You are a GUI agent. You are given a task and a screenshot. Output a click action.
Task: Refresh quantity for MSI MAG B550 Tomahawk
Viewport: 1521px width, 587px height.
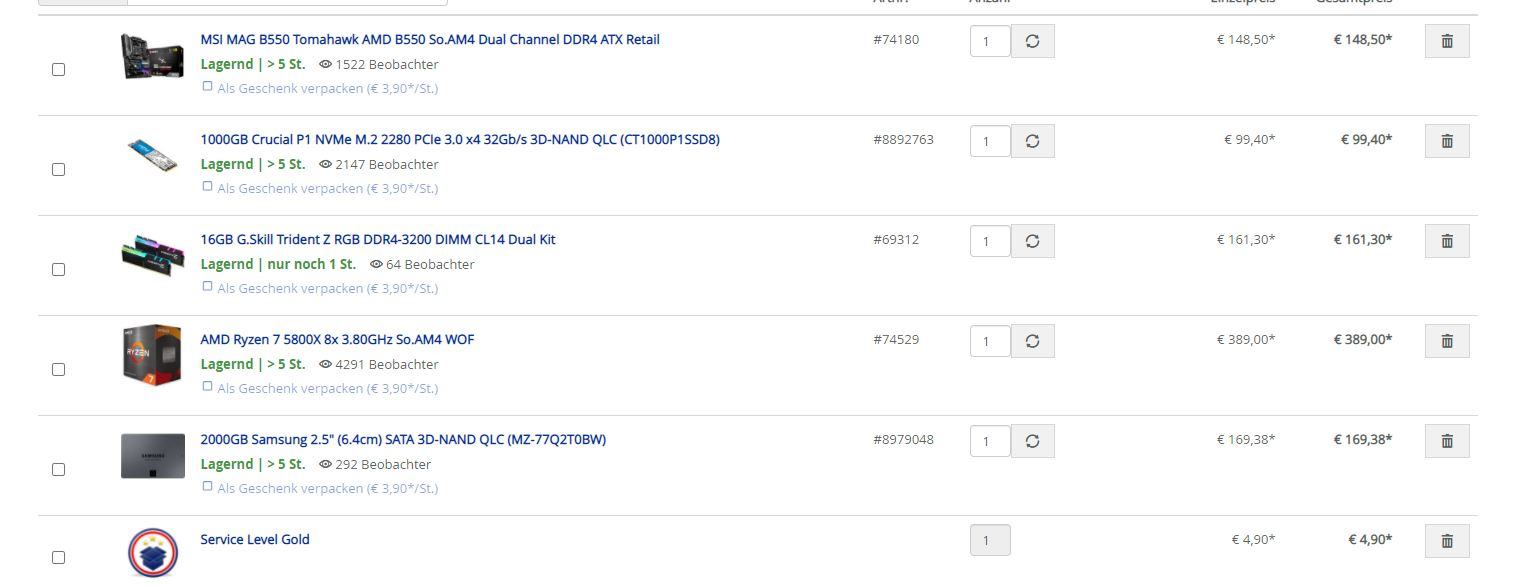point(1032,41)
